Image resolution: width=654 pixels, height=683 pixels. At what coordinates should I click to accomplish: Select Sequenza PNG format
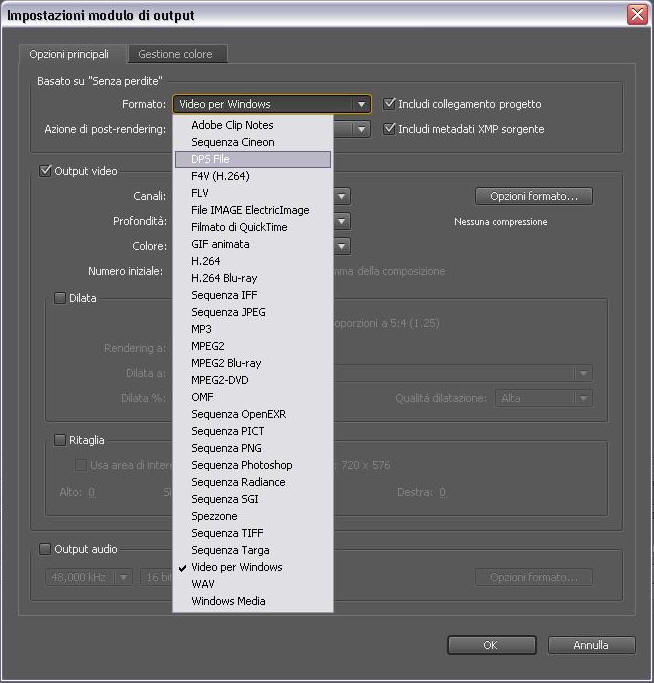click(253, 448)
